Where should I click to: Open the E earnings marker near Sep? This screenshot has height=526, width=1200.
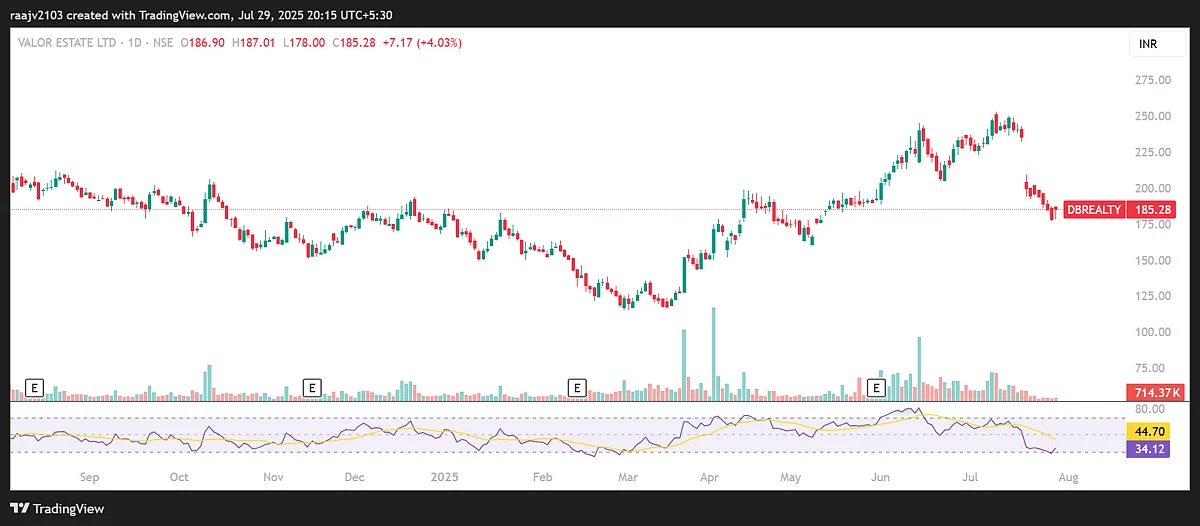click(x=36, y=386)
